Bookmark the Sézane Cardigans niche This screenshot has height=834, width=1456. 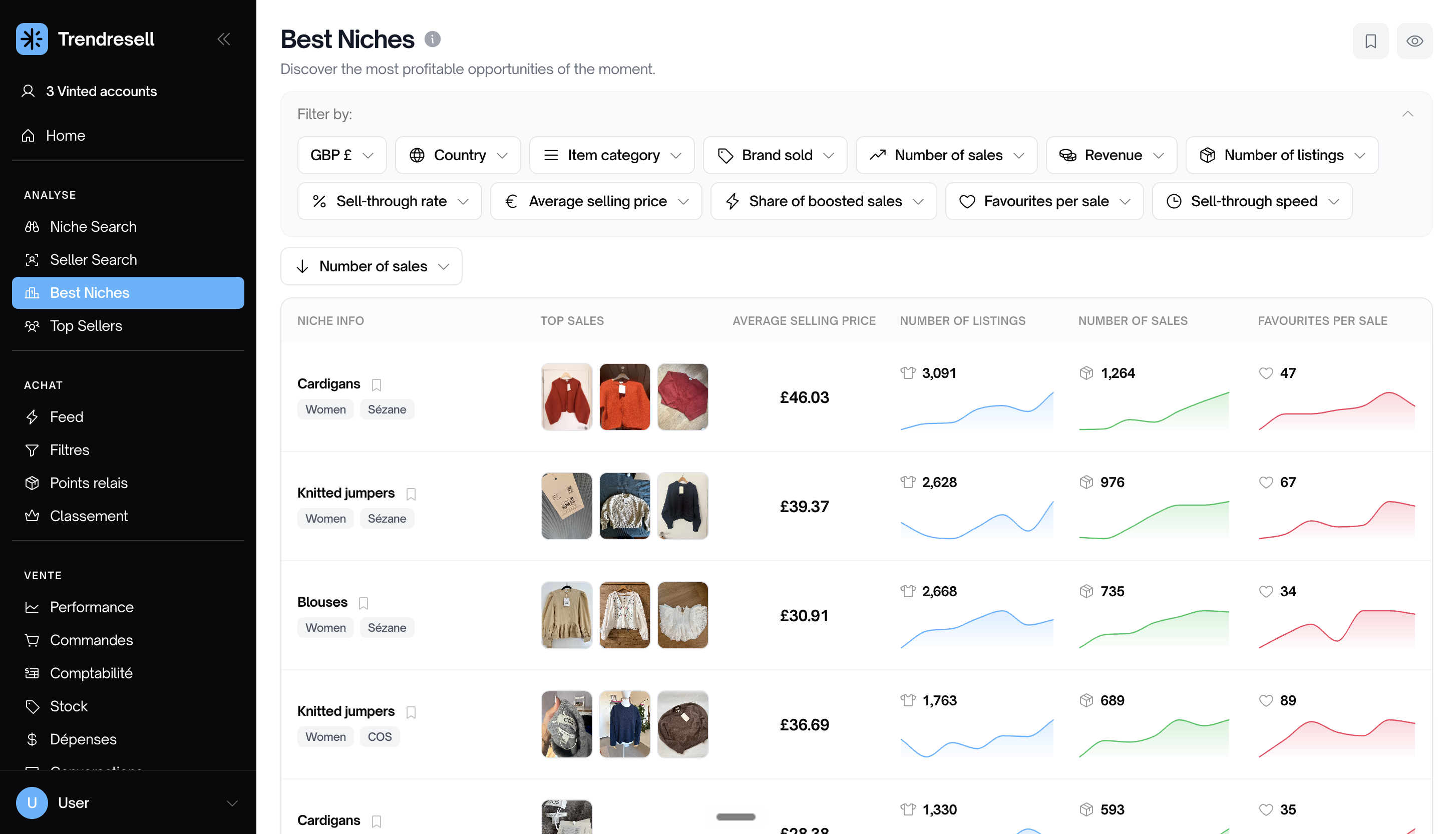[x=377, y=384]
